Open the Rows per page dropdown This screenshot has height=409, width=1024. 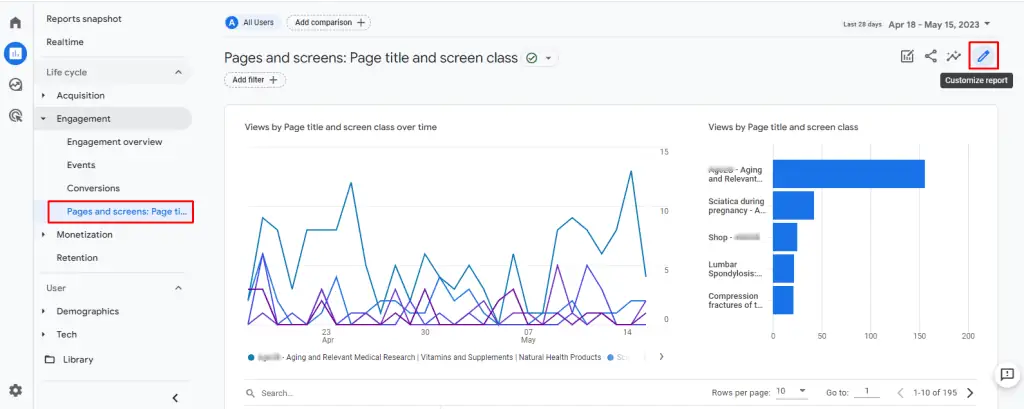tap(792, 392)
